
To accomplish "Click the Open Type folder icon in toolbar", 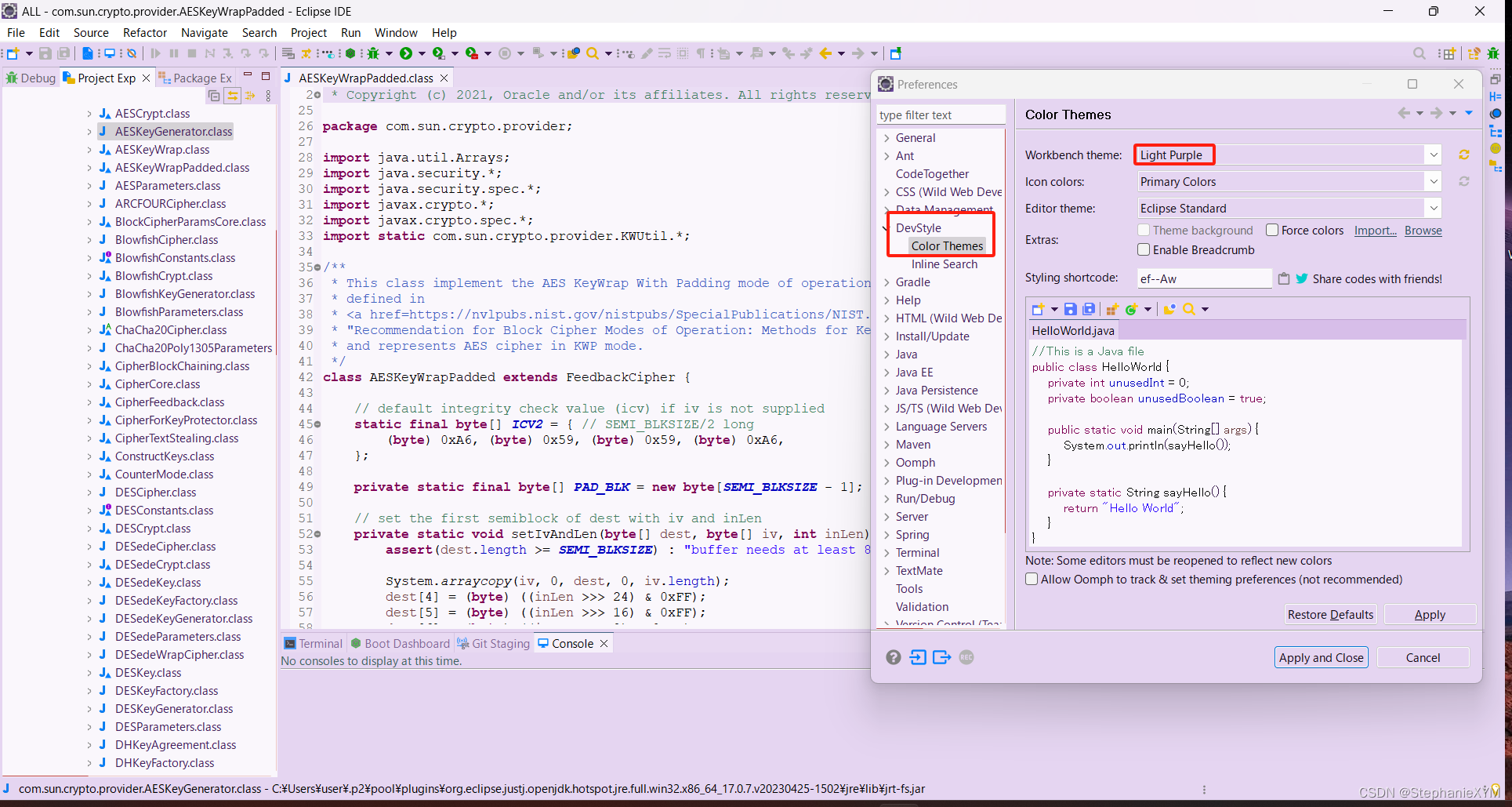I will 574,53.
